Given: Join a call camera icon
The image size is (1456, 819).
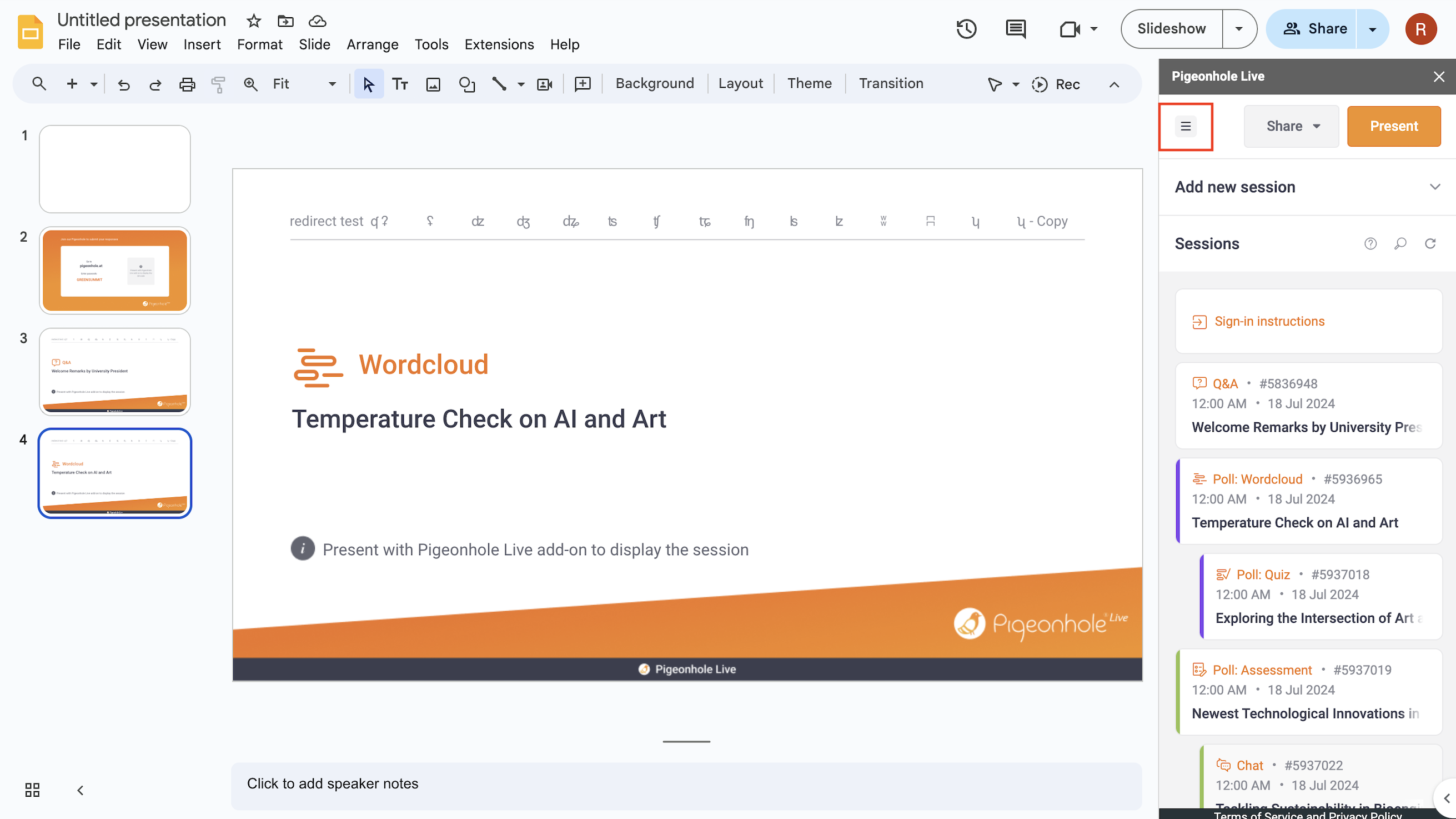Looking at the screenshot, I should pos(1070,29).
